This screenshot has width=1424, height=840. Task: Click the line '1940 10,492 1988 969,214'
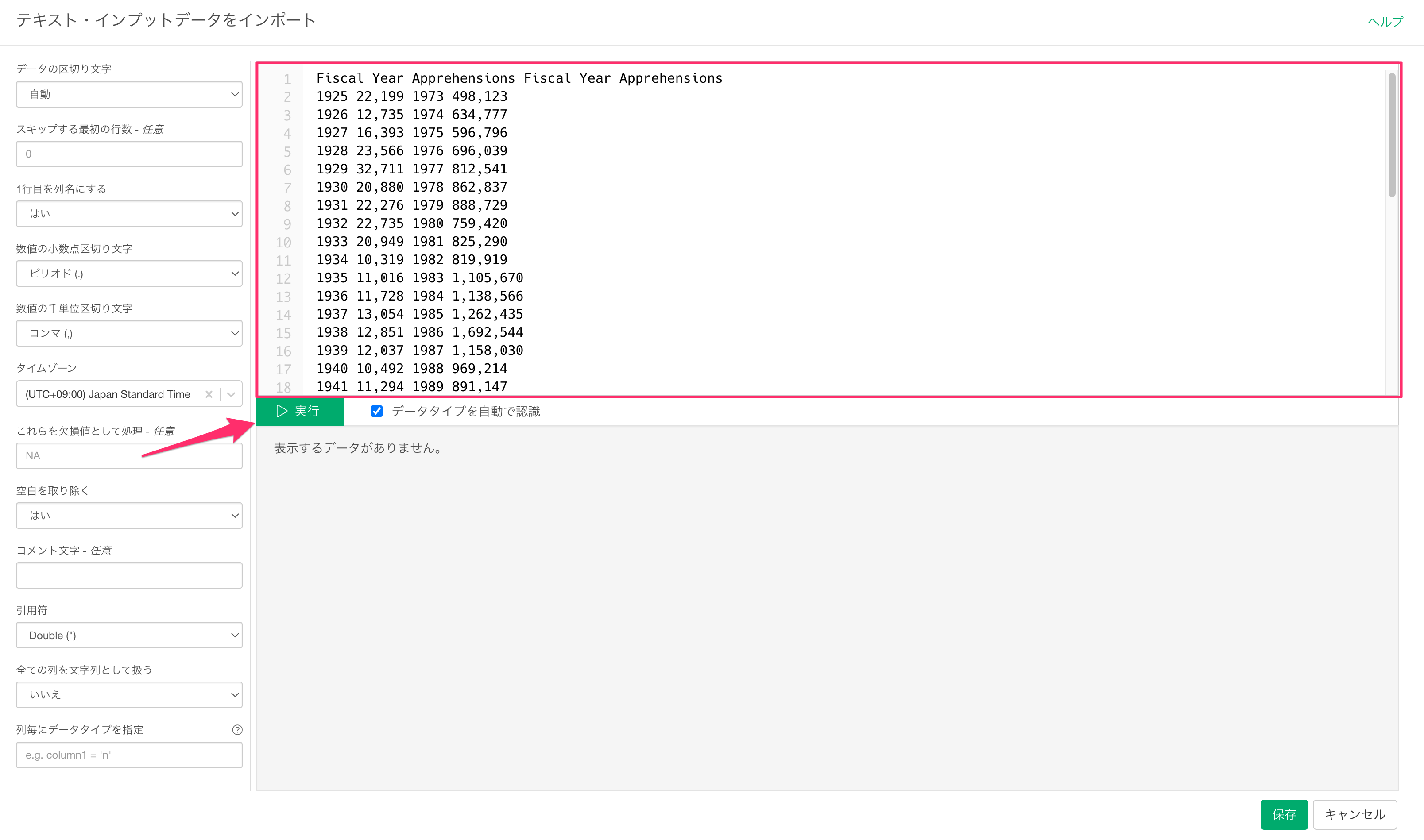pyautogui.click(x=412, y=369)
